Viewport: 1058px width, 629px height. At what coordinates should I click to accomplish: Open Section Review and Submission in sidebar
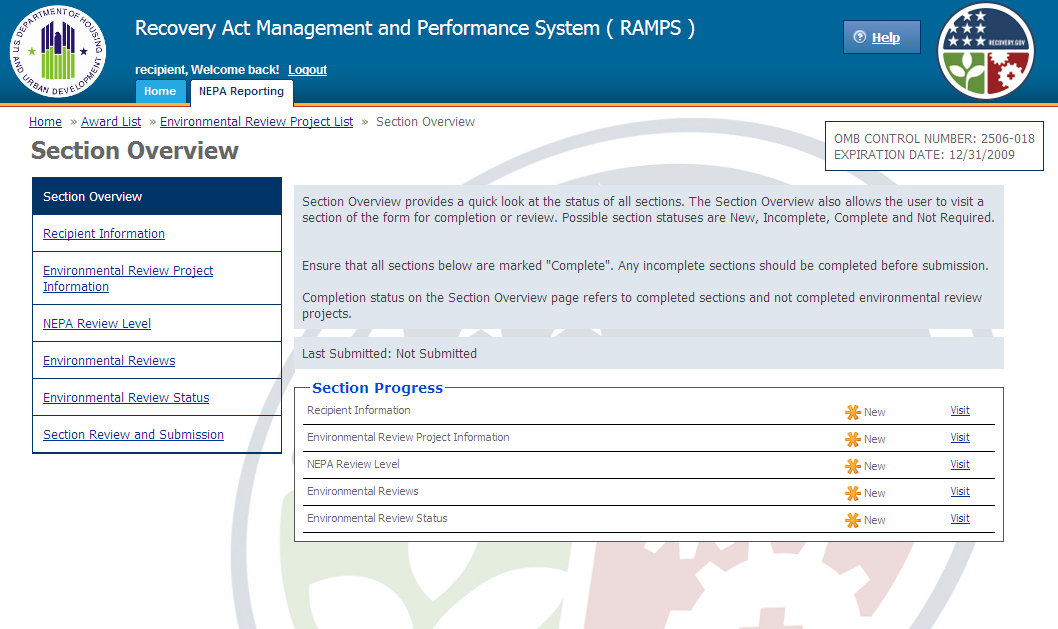(x=133, y=435)
